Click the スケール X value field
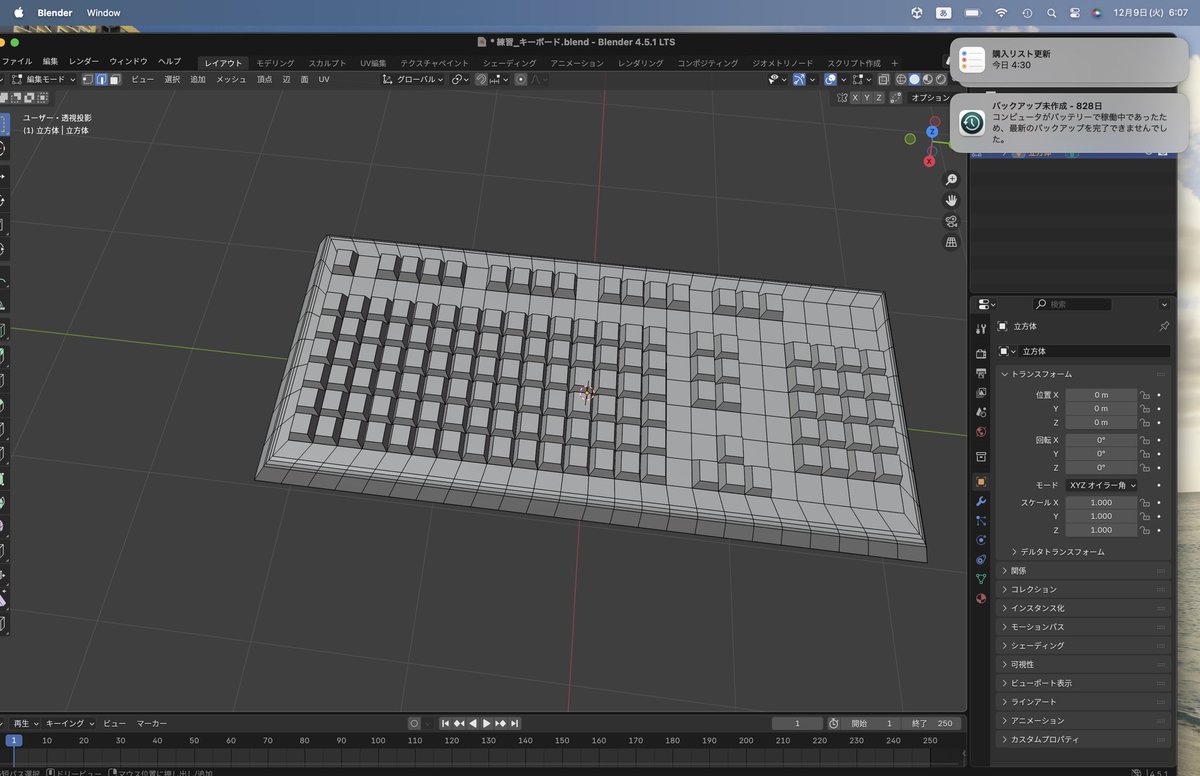The image size is (1200, 776). pyautogui.click(x=1101, y=502)
